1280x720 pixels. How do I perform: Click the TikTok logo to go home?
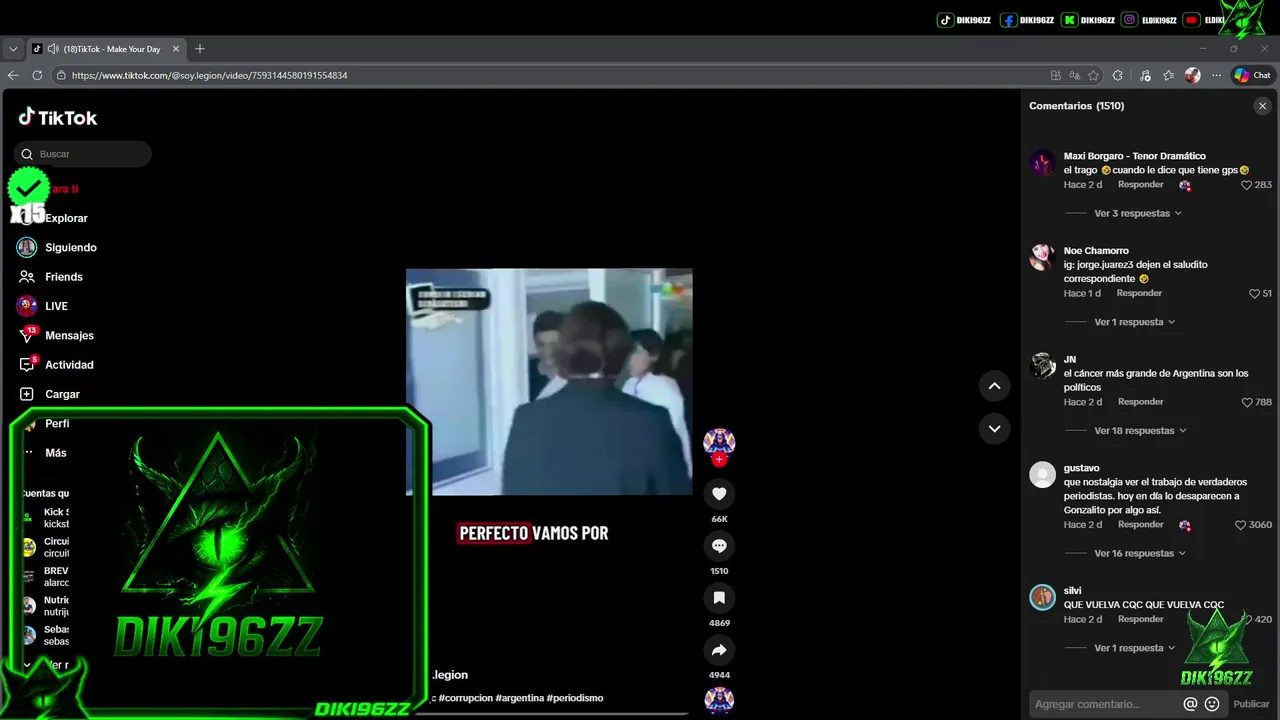pos(57,117)
